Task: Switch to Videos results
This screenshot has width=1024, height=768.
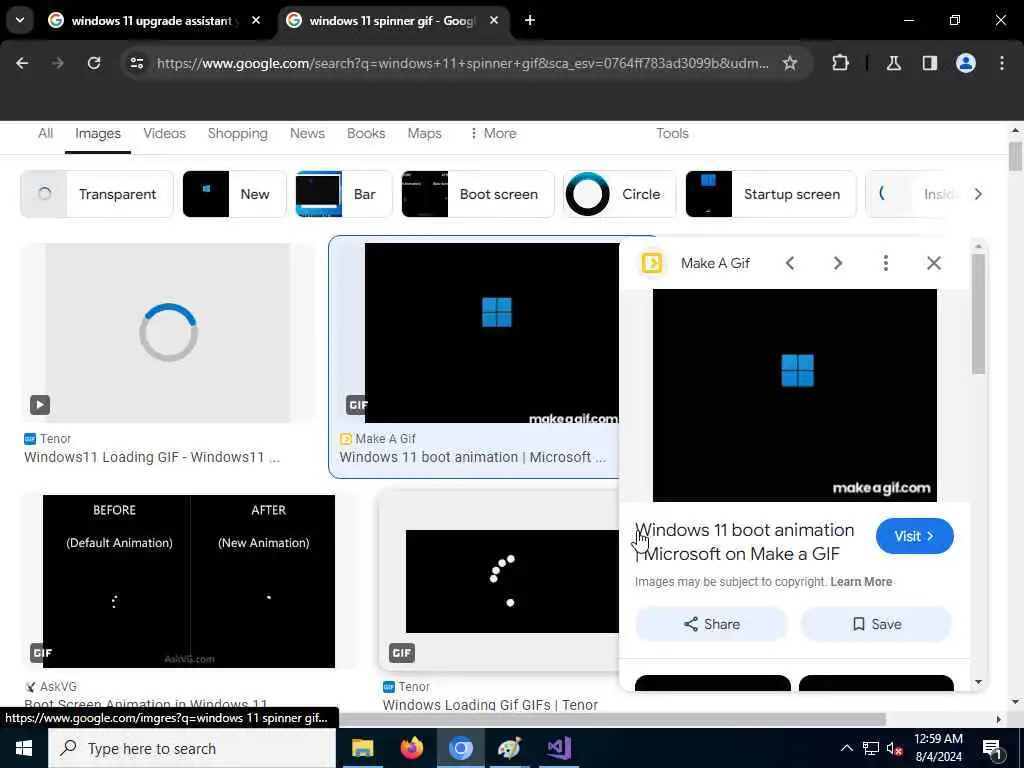Action: coord(165,133)
